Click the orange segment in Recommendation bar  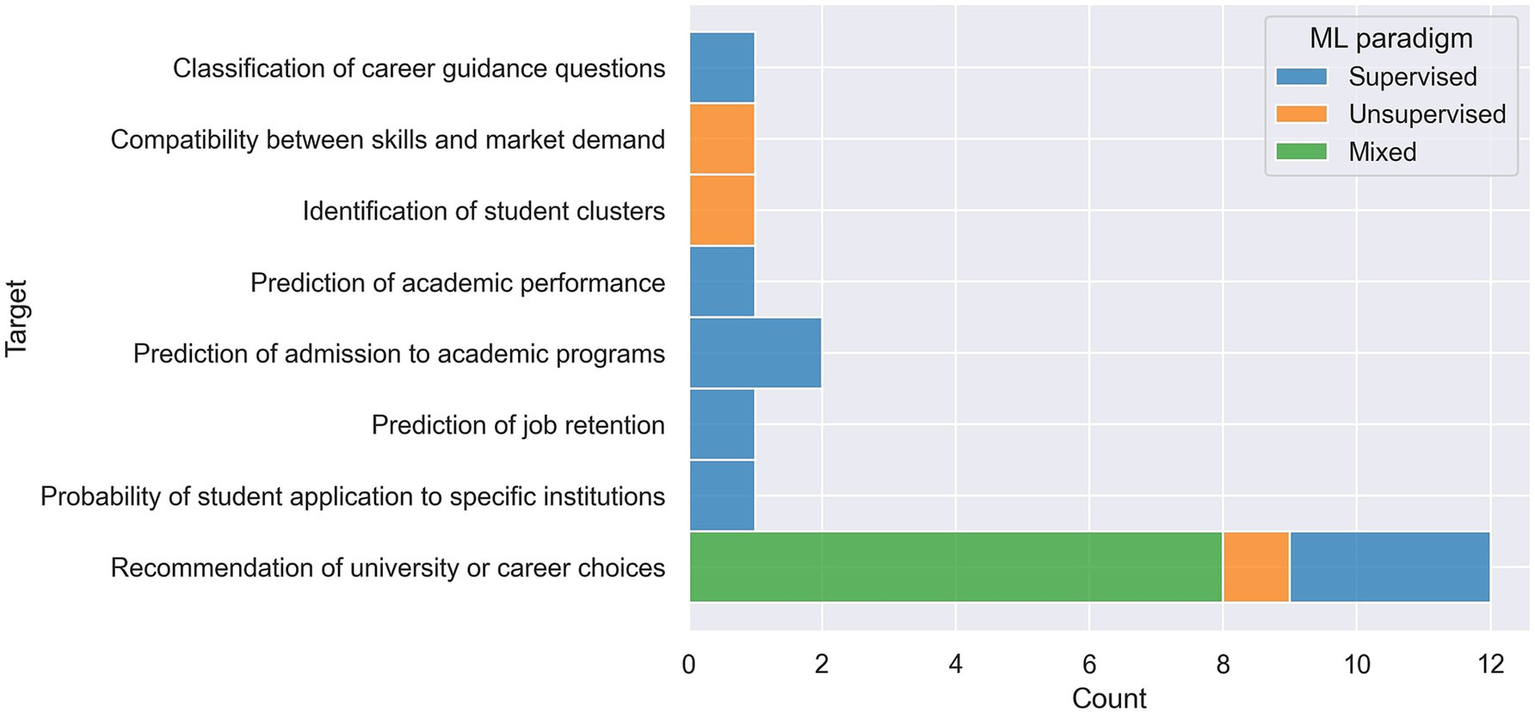pyautogui.click(x=1255, y=567)
